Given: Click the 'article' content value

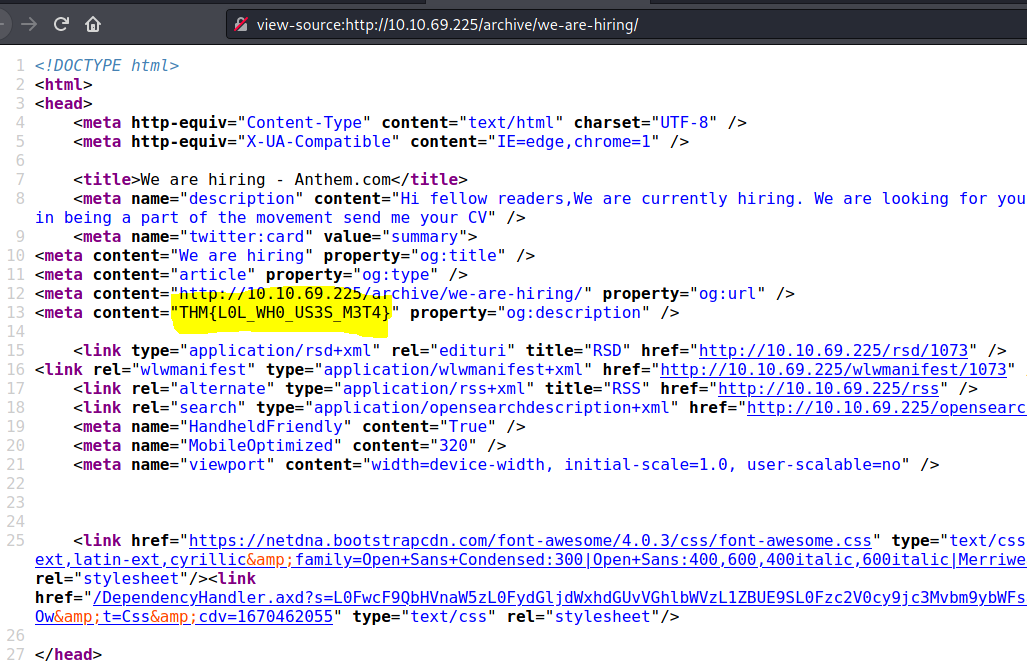Looking at the screenshot, I should [x=212, y=275].
